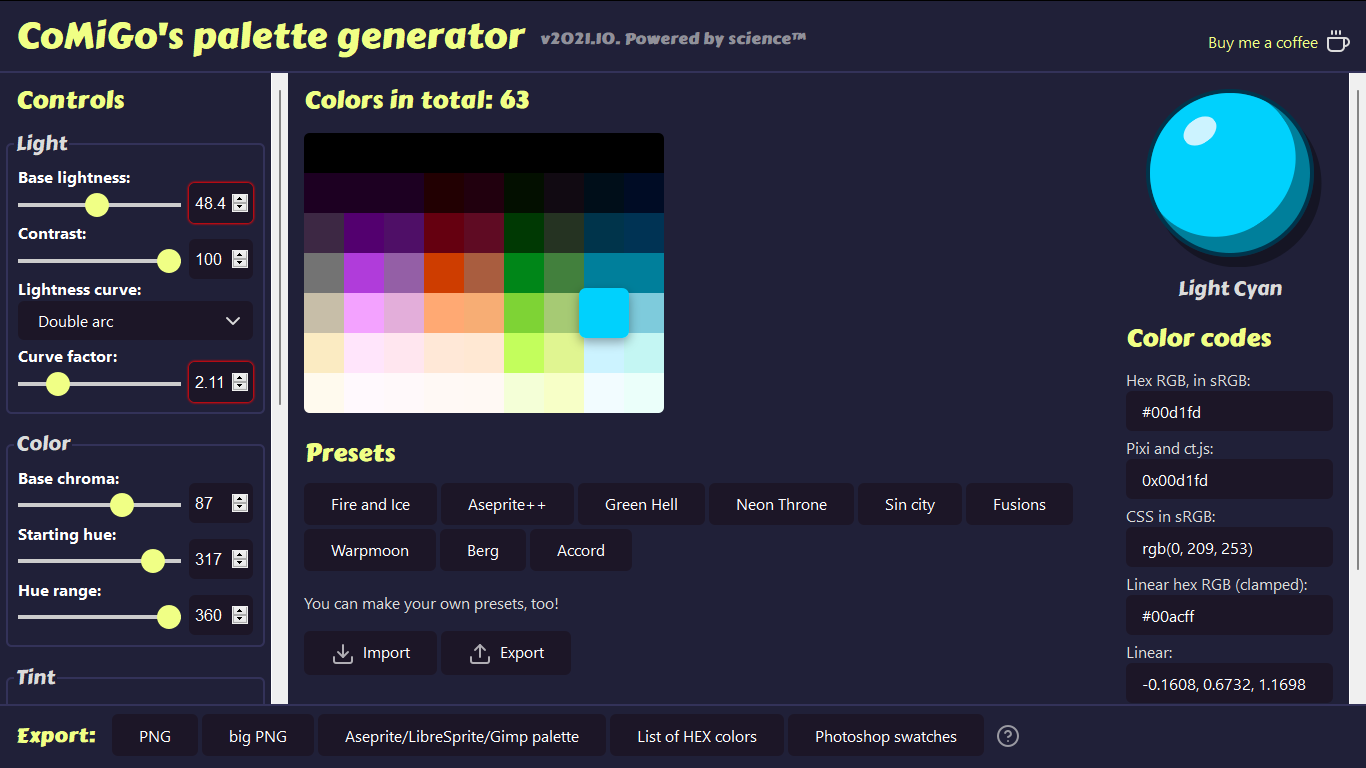
Task: Select the light pink-magenta palette swatch
Action: tap(364, 312)
